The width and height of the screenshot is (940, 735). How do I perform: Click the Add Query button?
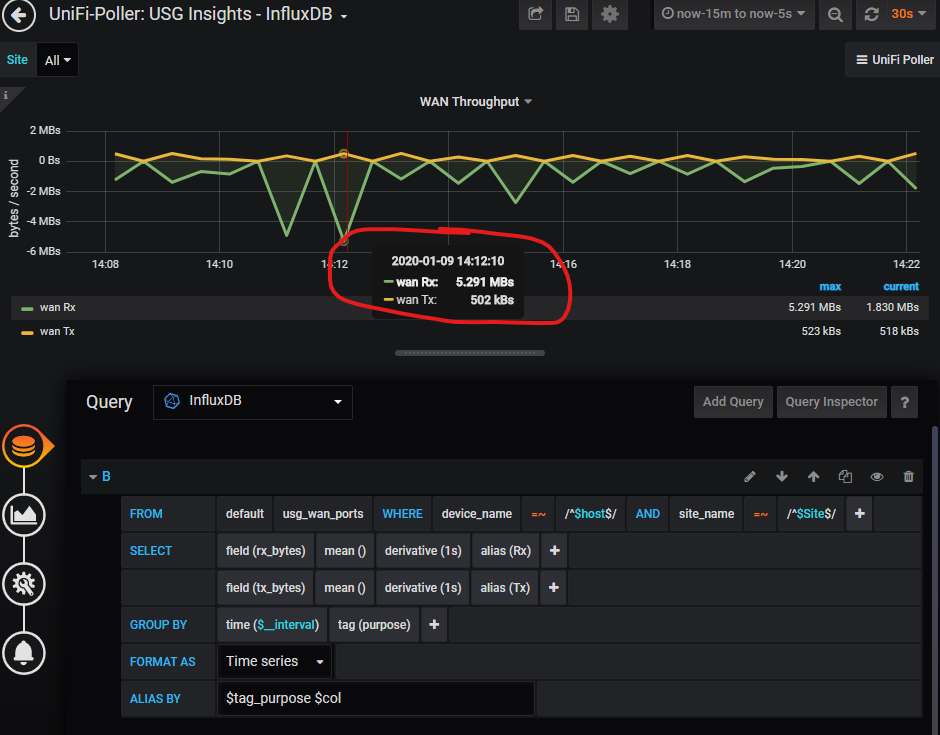click(733, 401)
